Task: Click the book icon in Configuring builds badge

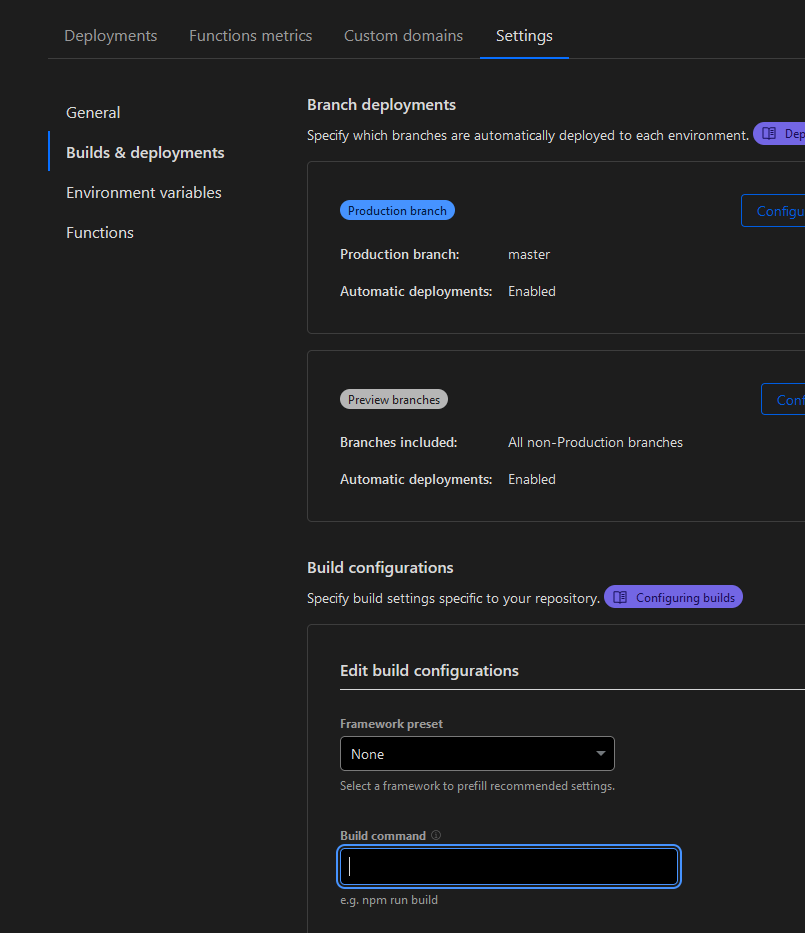Action: pyautogui.click(x=620, y=598)
